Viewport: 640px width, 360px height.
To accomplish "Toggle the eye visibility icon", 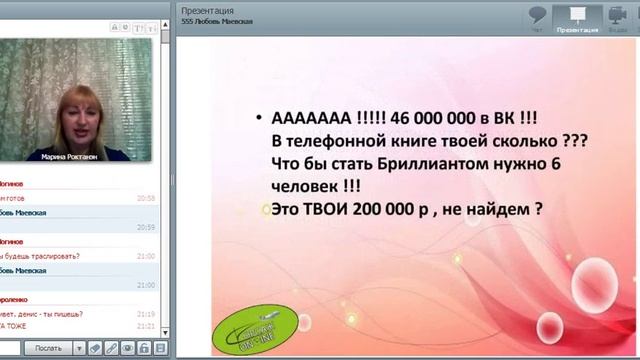I will coord(128,348).
